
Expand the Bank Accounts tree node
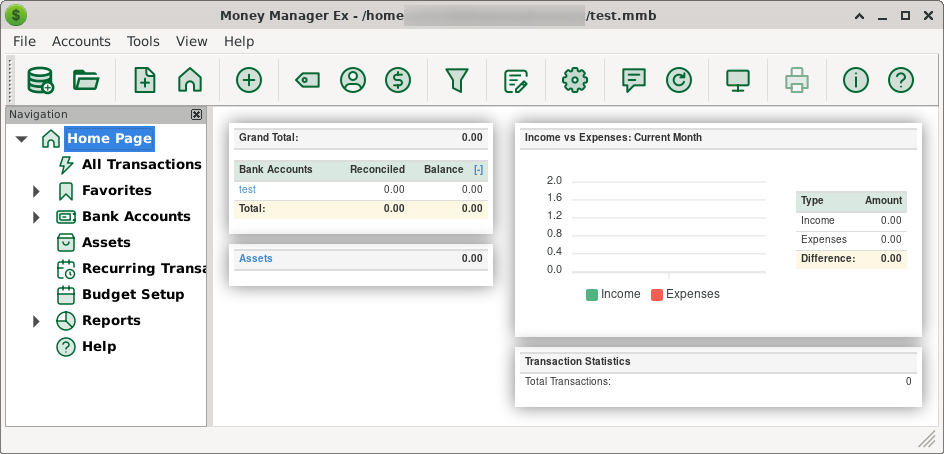36,217
